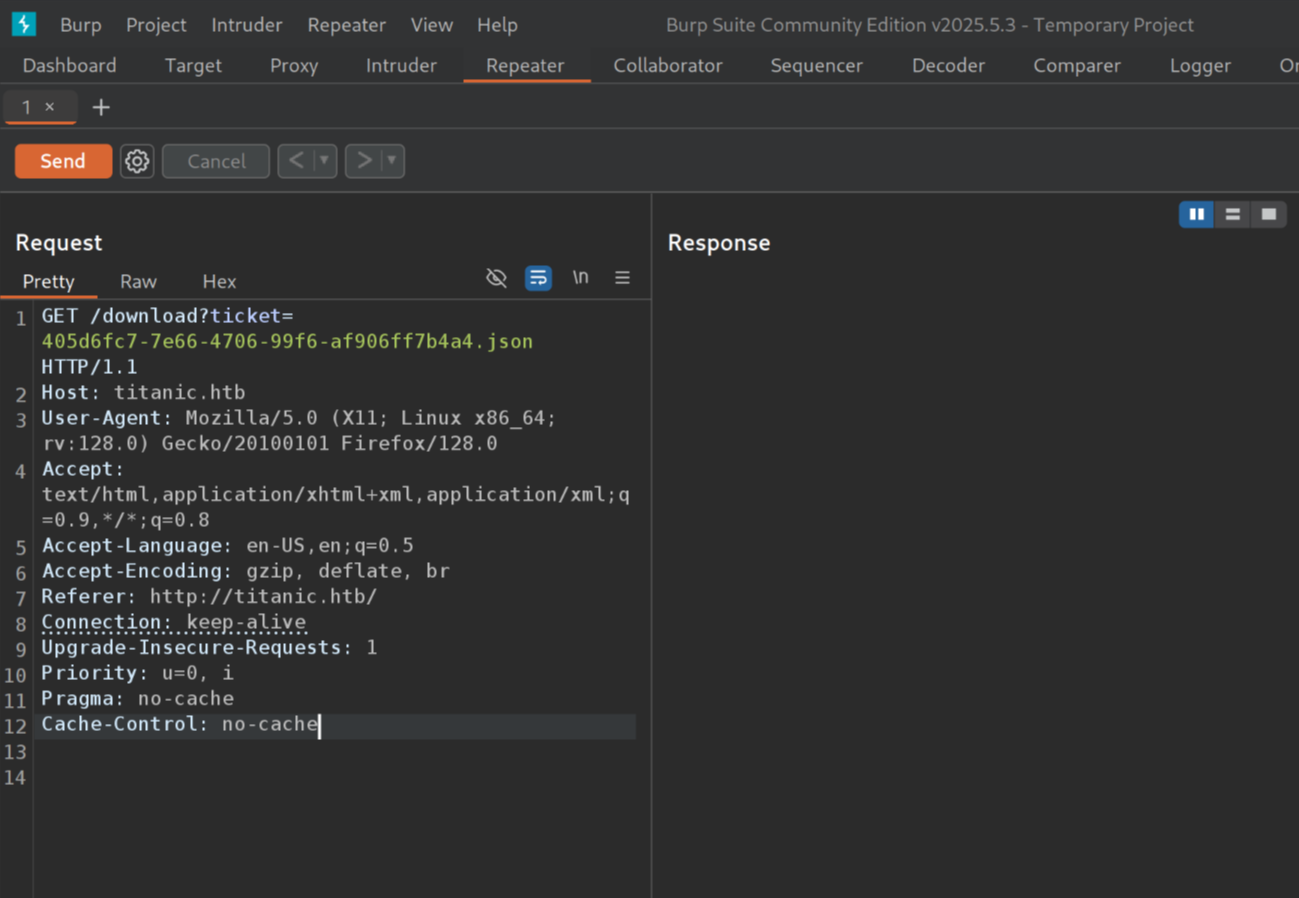Open the Burp menu
Screen dimensions: 1299x898
click(80, 25)
